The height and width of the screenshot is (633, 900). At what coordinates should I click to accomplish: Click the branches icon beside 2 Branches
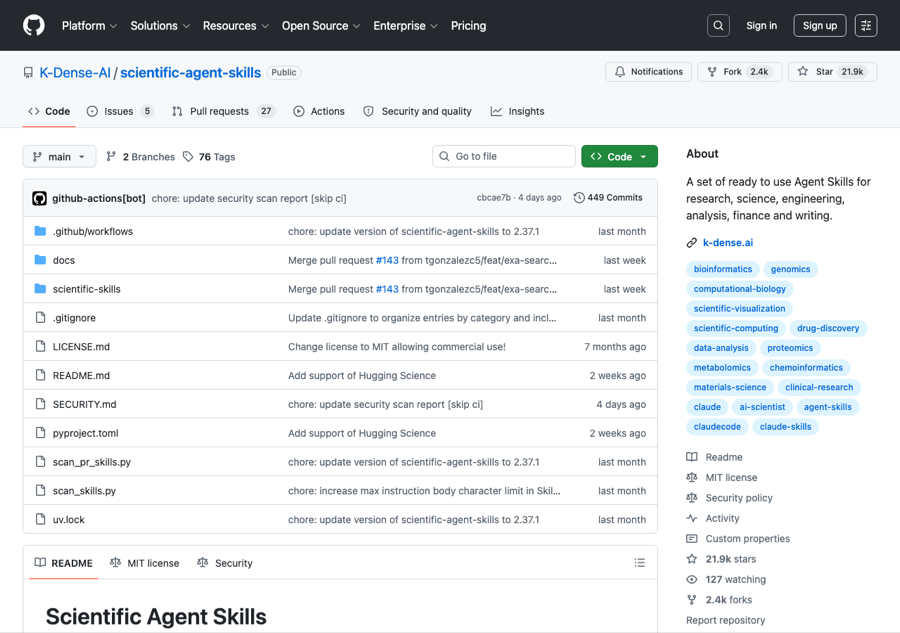[x=111, y=156]
